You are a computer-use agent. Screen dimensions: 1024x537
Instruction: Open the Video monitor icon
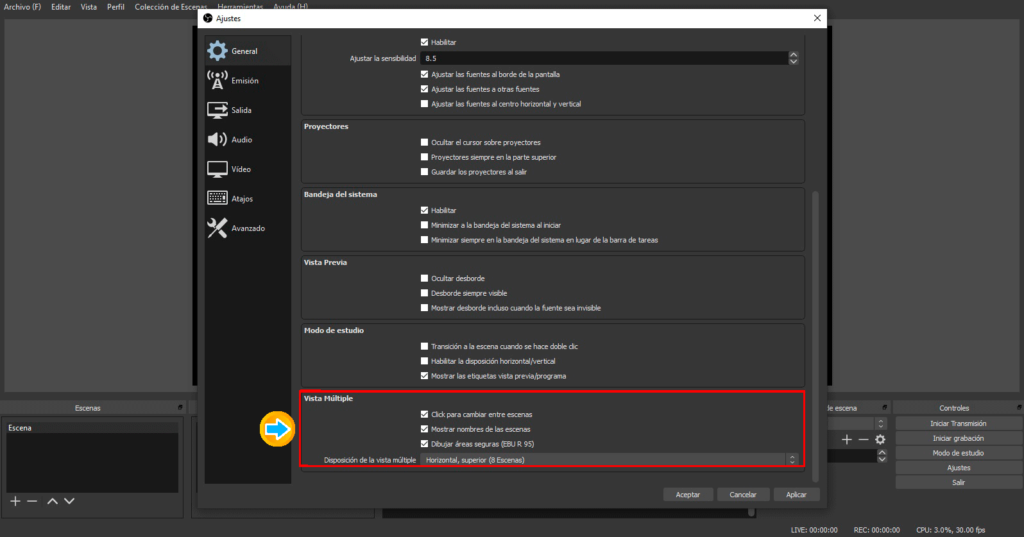pyautogui.click(x=217, y=169)
